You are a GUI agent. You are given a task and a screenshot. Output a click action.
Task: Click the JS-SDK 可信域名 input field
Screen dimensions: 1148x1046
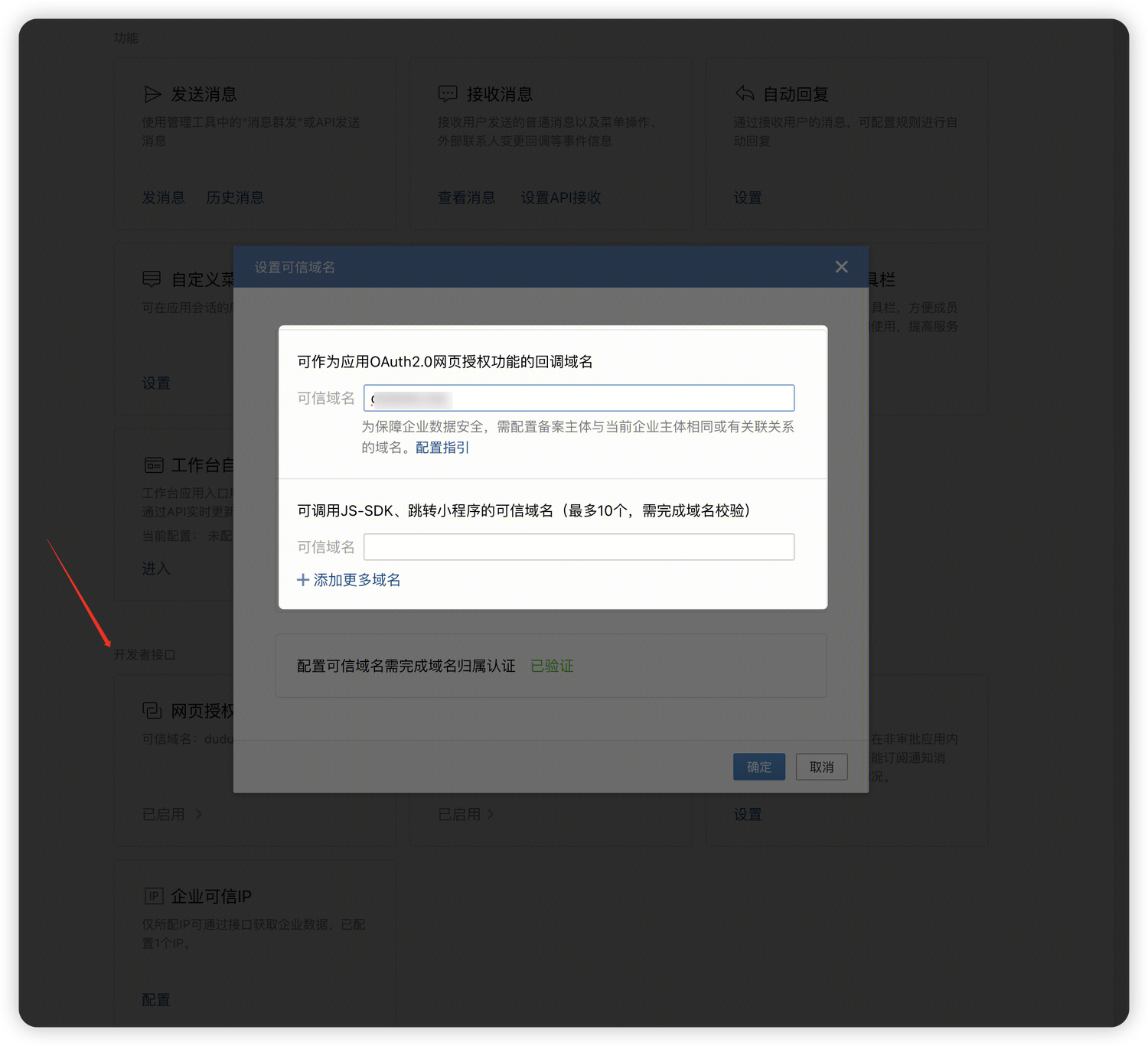[579, 547]
